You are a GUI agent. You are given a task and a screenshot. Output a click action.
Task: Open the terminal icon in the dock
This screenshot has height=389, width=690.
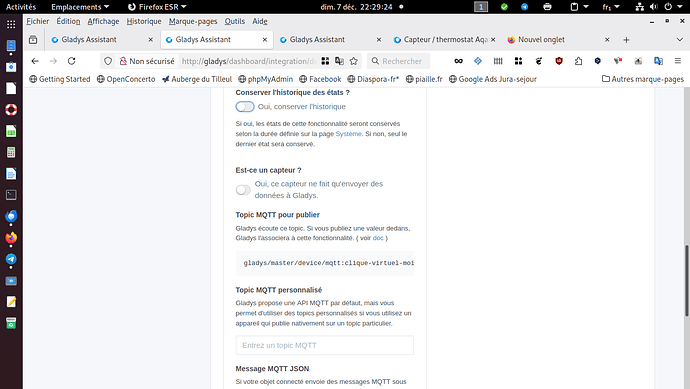coord(11,195)
